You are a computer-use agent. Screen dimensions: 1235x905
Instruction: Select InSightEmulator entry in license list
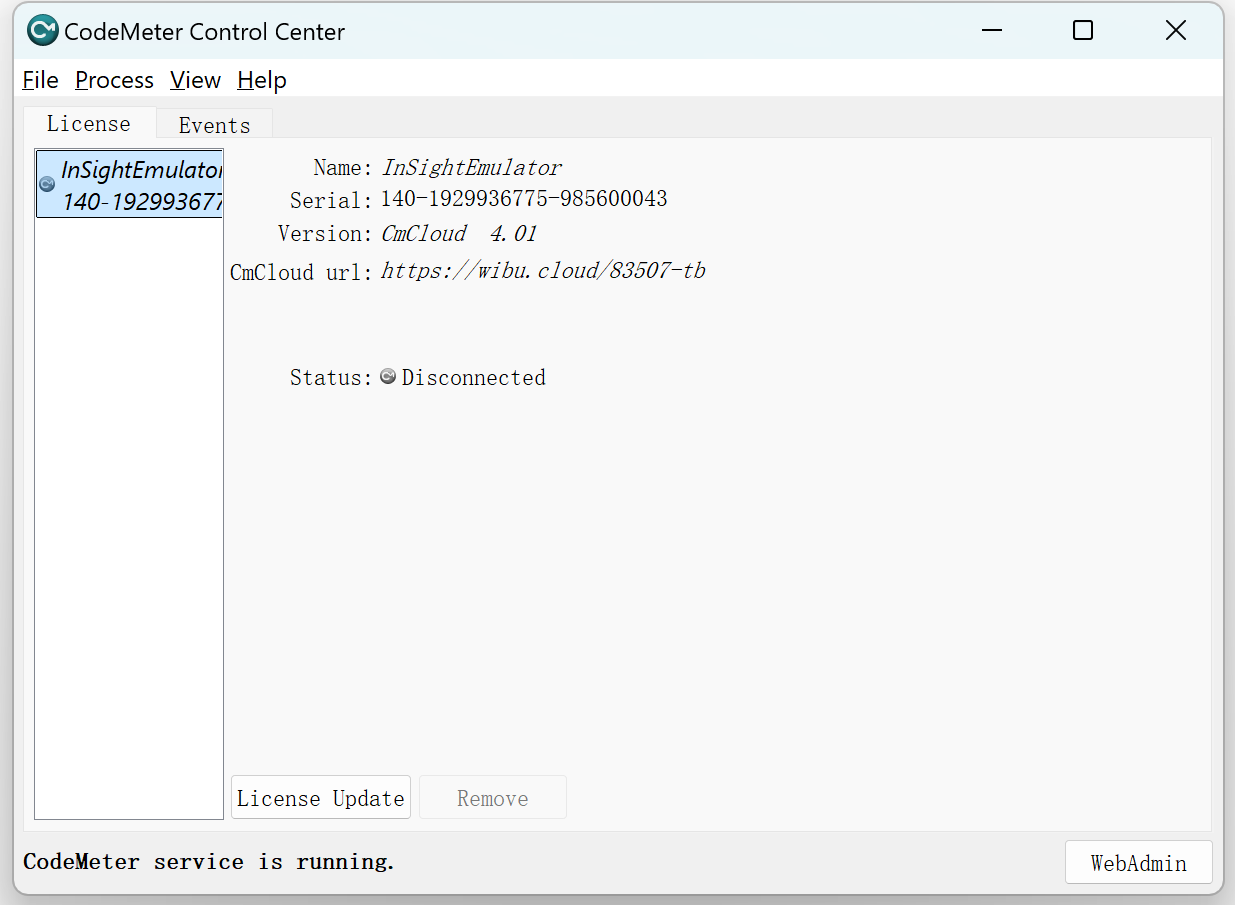(x=140, y=185)
